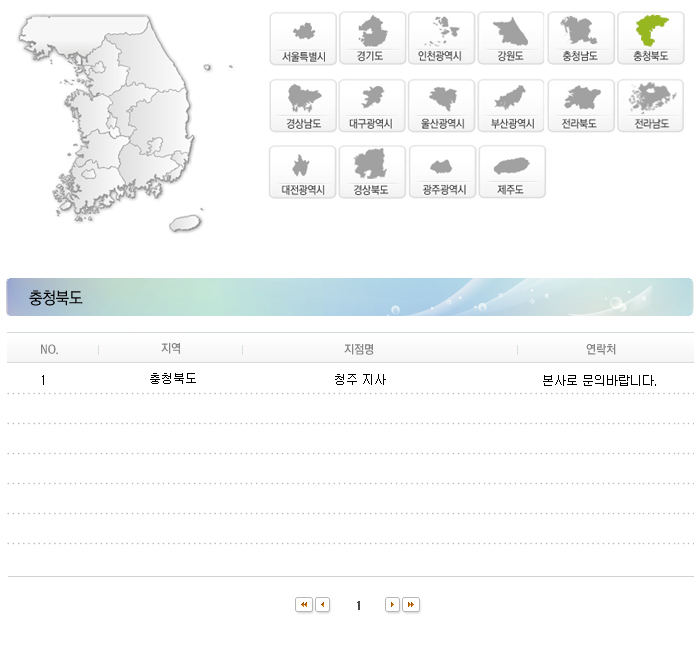The image size is (699, 654).
Task: Jump to the last page of results
Action: [x=411, y=605]
